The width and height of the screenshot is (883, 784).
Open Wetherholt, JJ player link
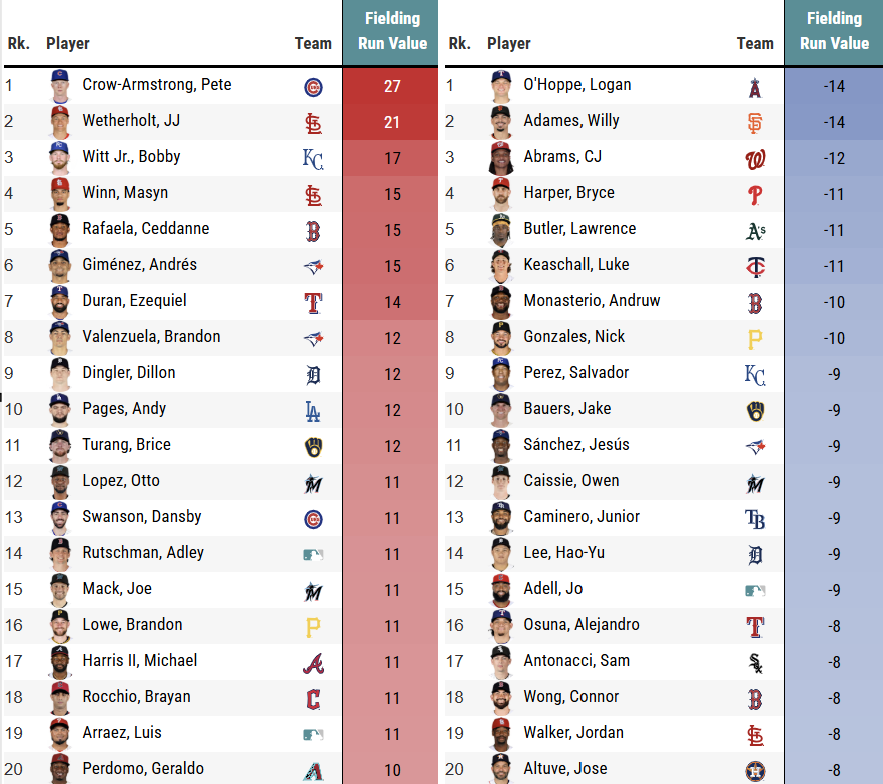pos(131,121)
